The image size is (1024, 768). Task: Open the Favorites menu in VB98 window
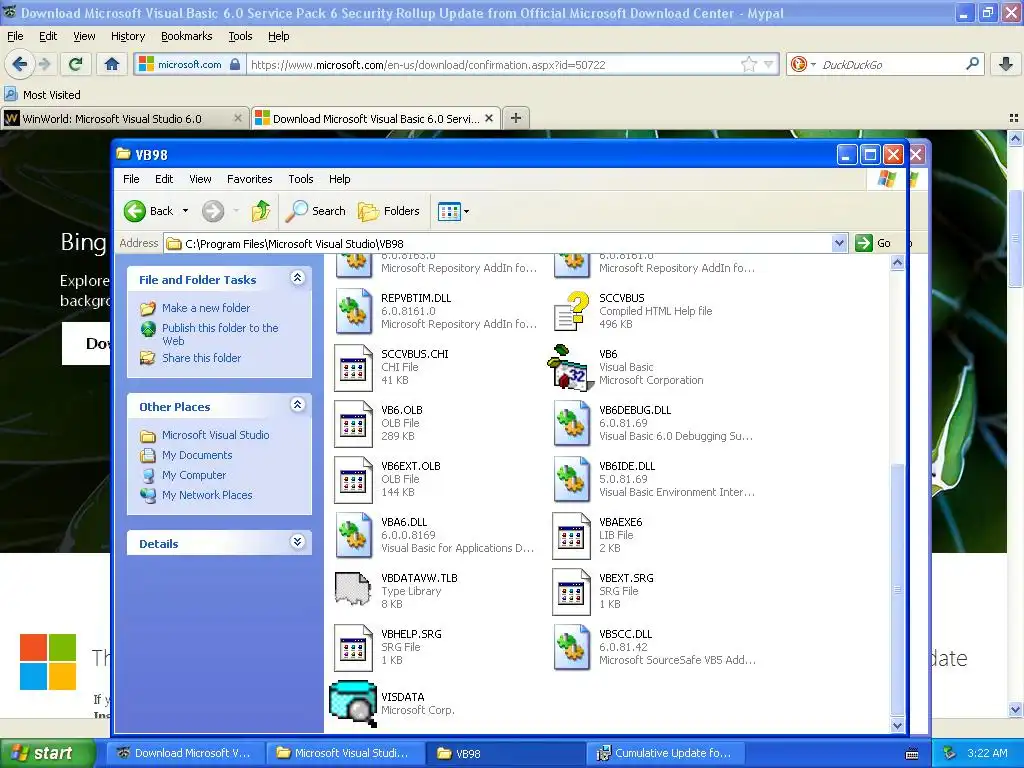(249, 179)
